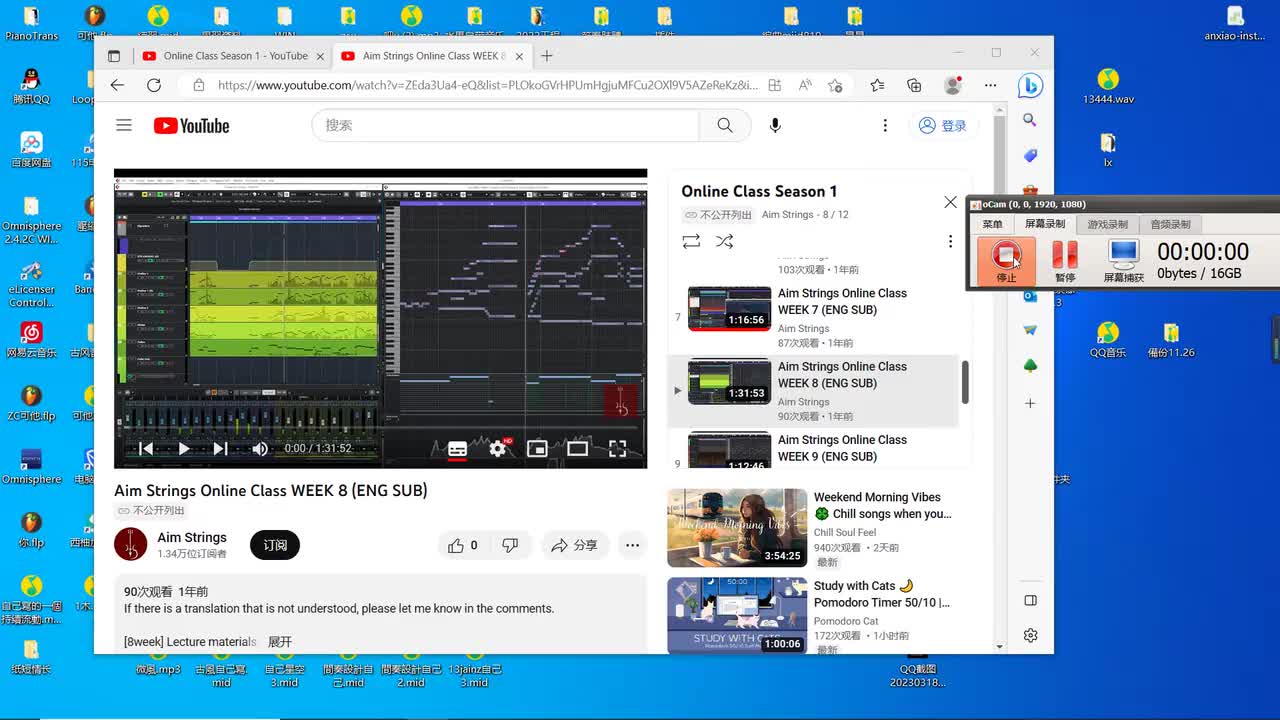Open the Bing chat sidebar icon
Image resolution: width=1280 pixels, height=720 pixels.
1030,85
